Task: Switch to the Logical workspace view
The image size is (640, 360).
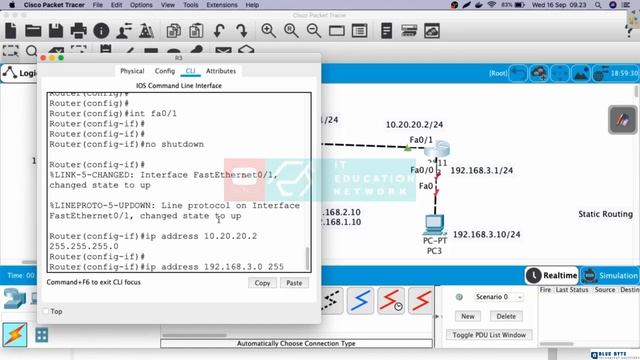Action: (x=19, y=73)
